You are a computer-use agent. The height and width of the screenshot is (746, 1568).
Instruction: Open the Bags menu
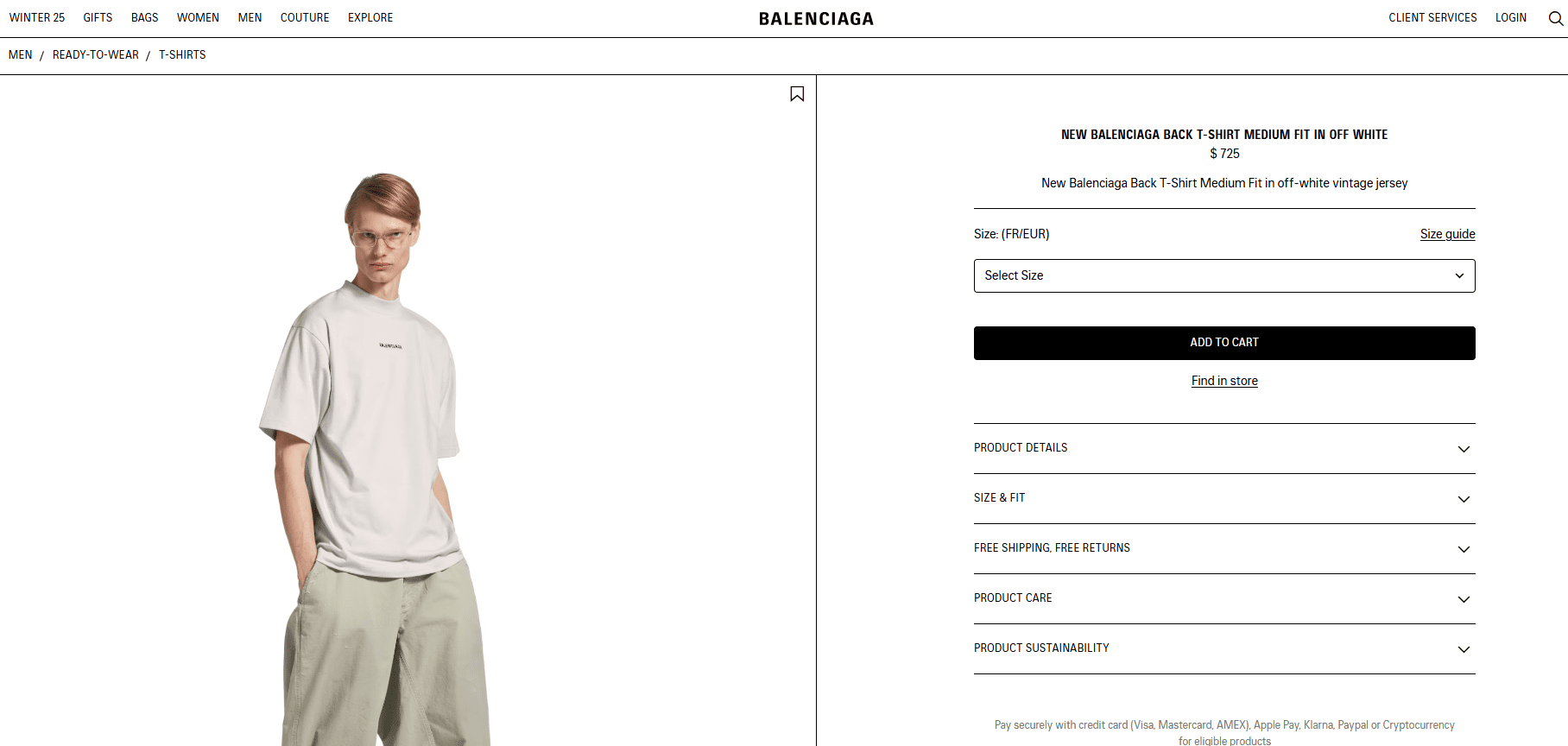click(144, 17)
